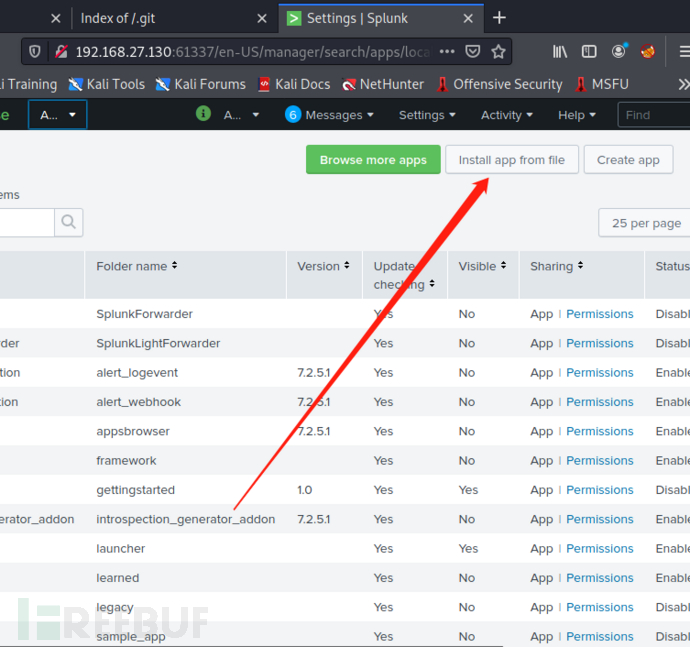Image resolution: width=690 pixels, height=647 pixels.
Task: Open the user account dropdown next to health icon
Action: pyautogui.click(x=241, y=115)
